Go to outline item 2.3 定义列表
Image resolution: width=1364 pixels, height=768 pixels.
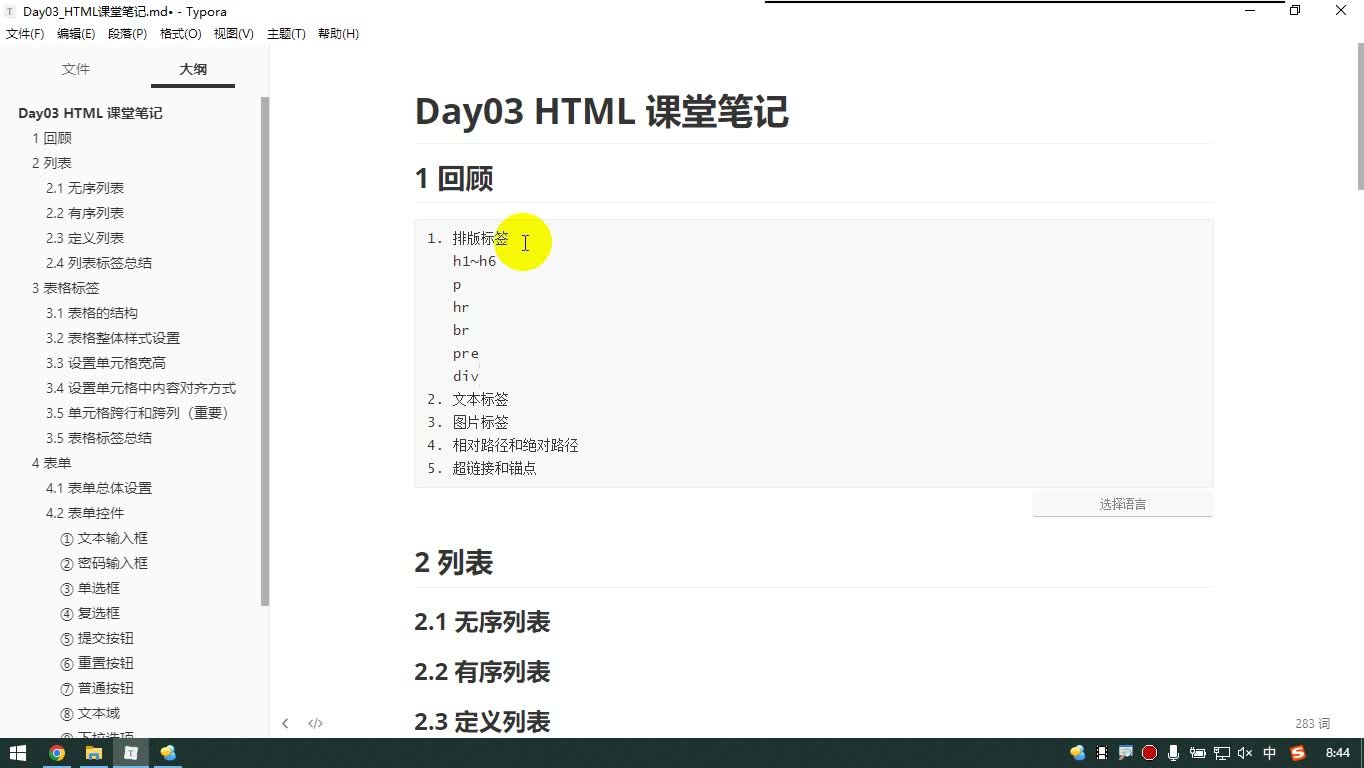[85, 238]
